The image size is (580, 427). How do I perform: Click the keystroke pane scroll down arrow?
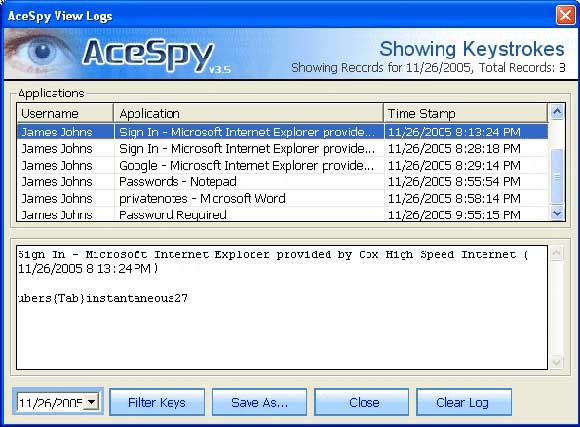click(x=556, y=362)
